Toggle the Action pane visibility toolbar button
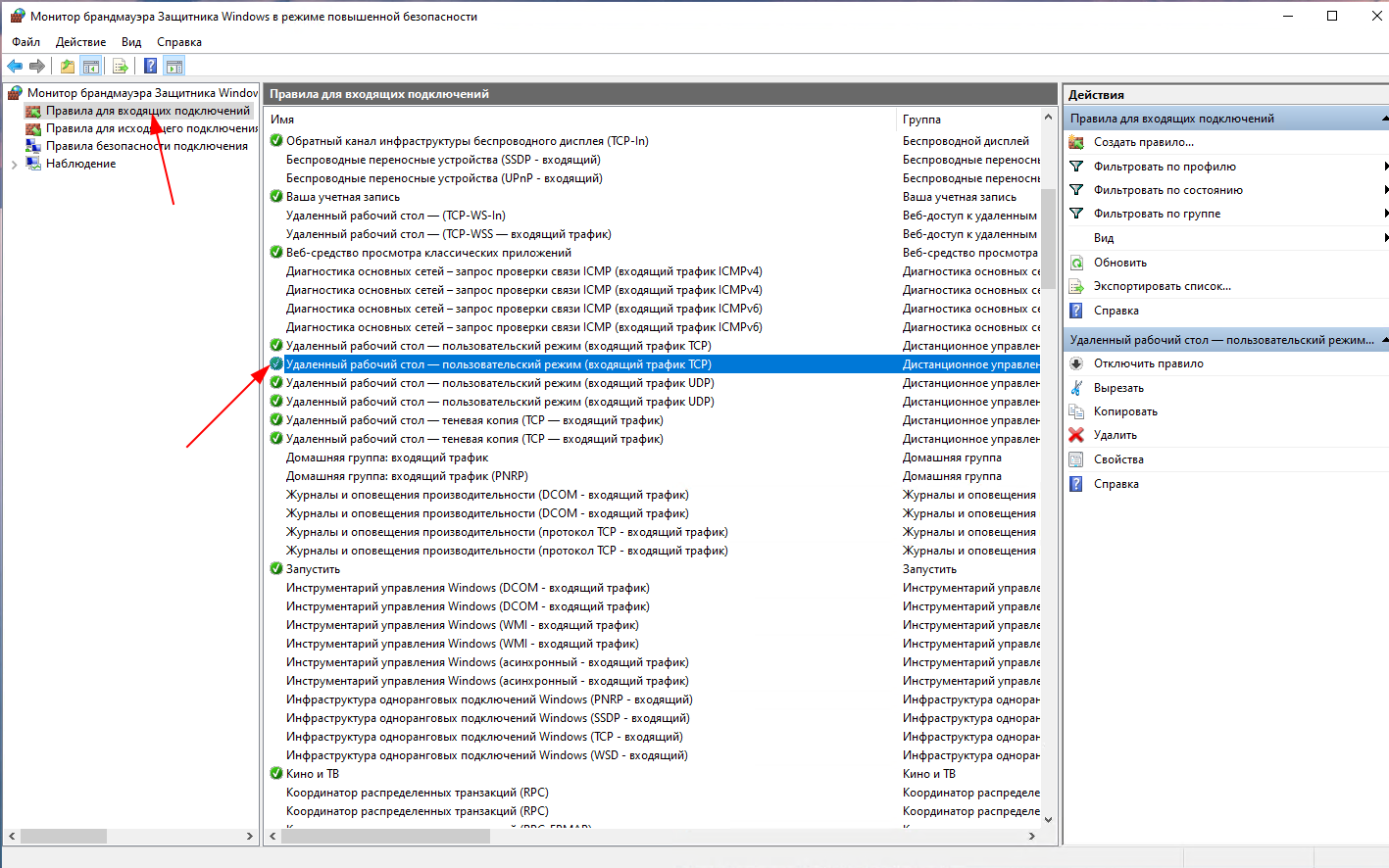Image resolution: width=1389 pixels, height=868 pixels. coord(174,67)
